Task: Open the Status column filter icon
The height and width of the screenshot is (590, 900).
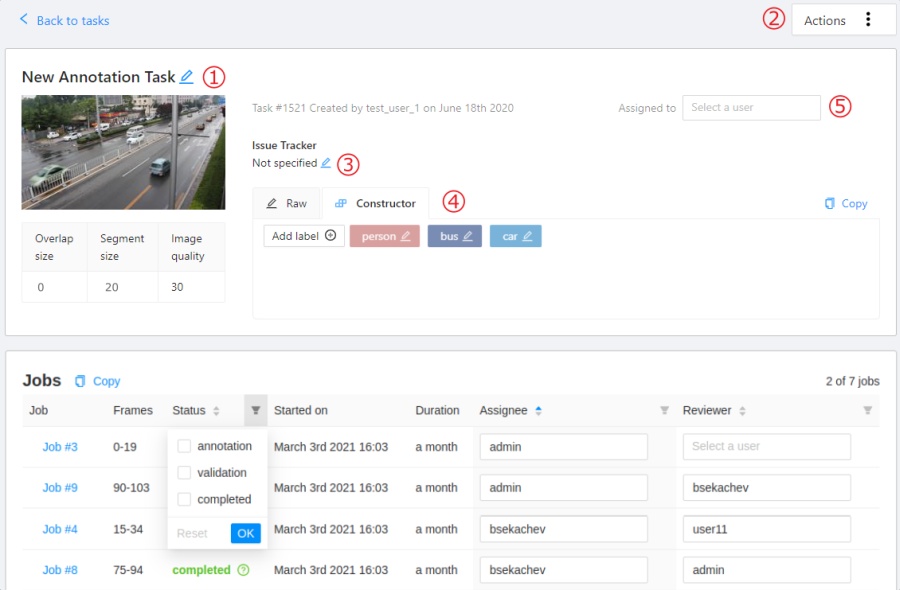Action: tap(256, 410)
